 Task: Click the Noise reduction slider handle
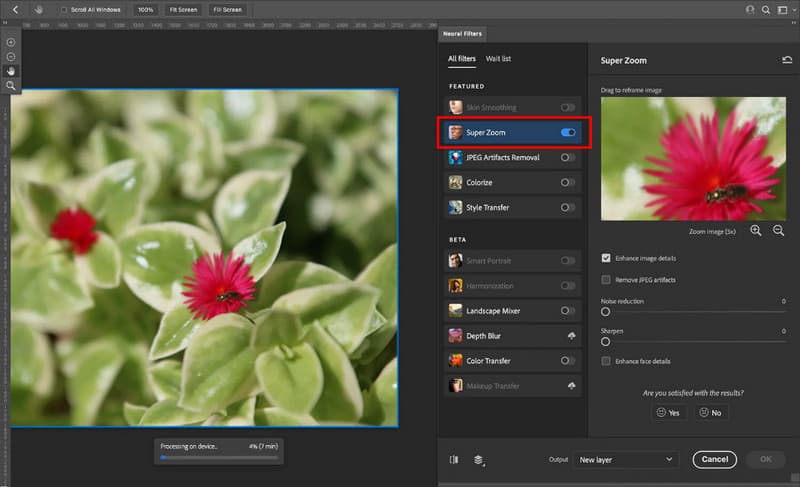click(606, 312)
